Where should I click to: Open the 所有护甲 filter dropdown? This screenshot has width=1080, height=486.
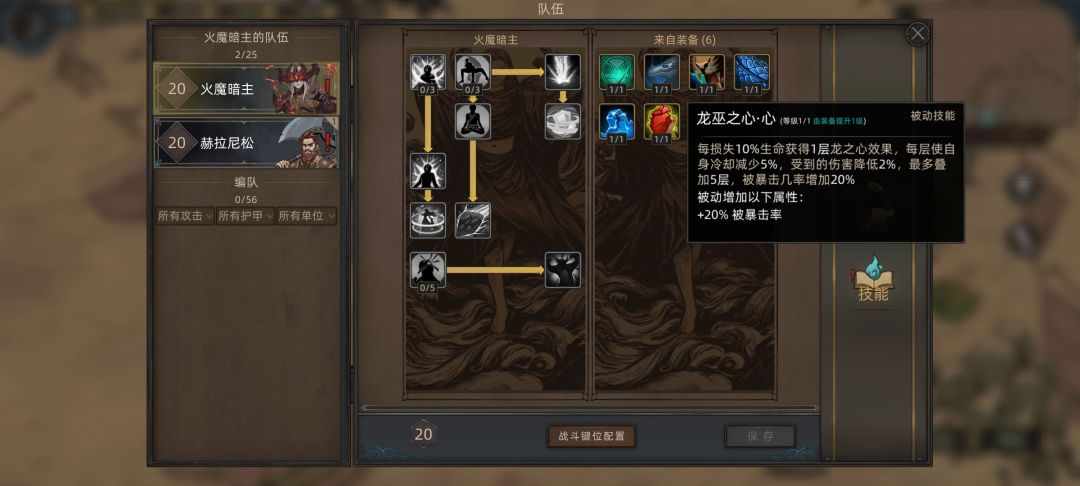tap(245, 216)
